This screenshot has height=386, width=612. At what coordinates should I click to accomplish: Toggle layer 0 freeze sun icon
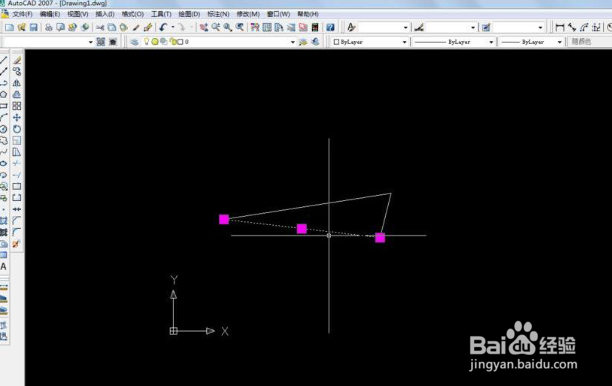click(x=155, y=41)
